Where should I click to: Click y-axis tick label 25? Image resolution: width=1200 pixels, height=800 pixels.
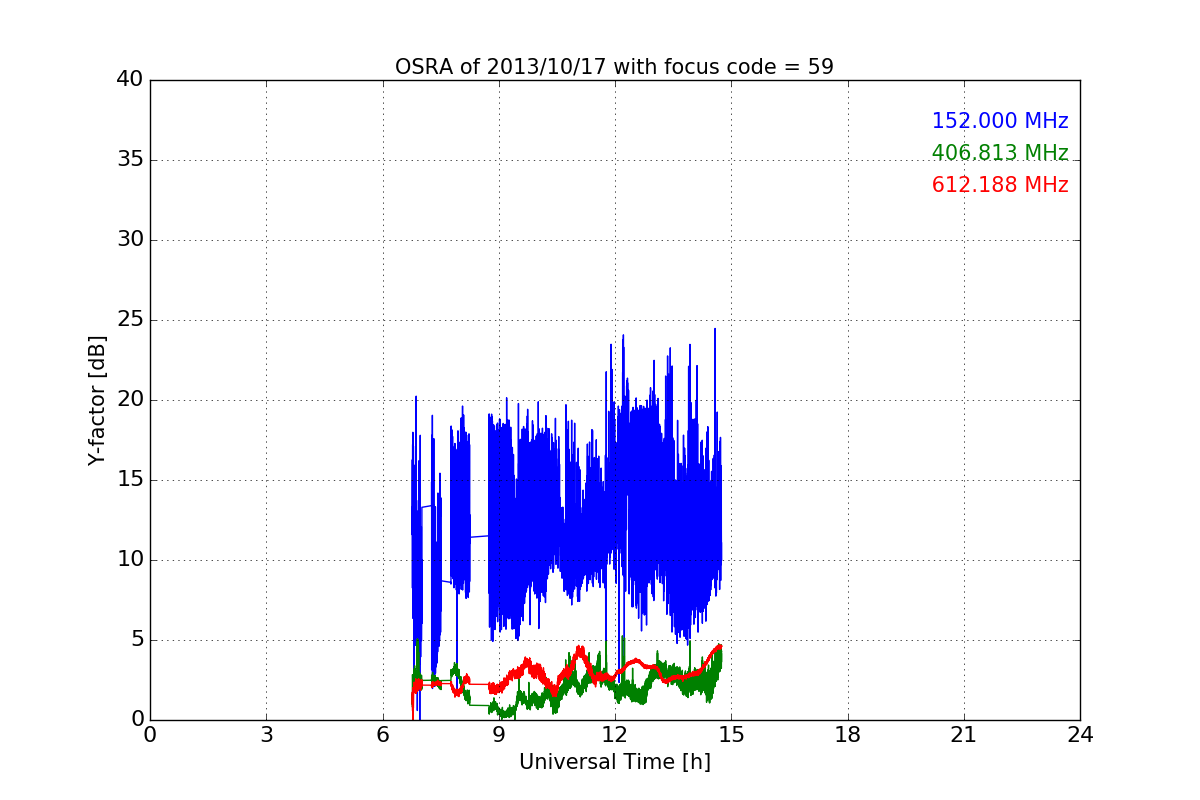129,320
